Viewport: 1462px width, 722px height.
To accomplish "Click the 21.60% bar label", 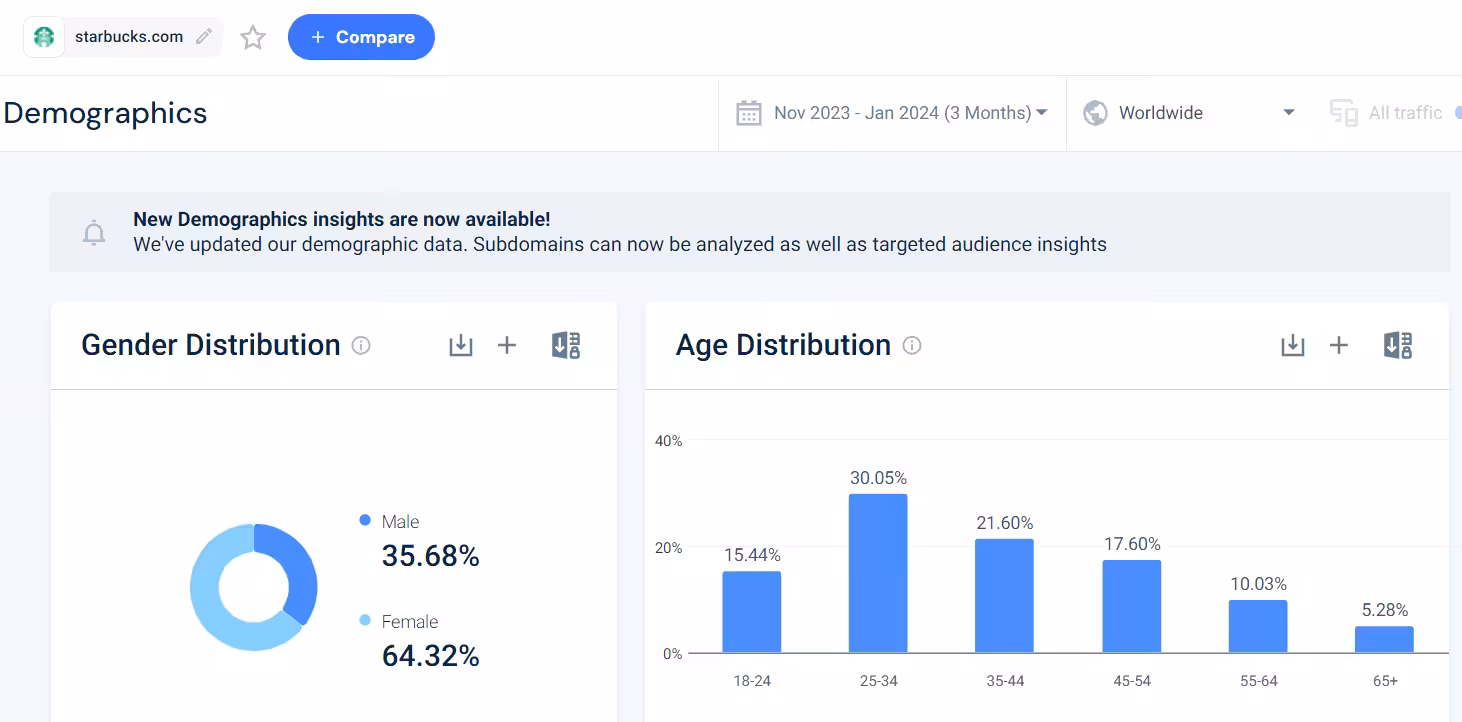I will coord(1005,523).
